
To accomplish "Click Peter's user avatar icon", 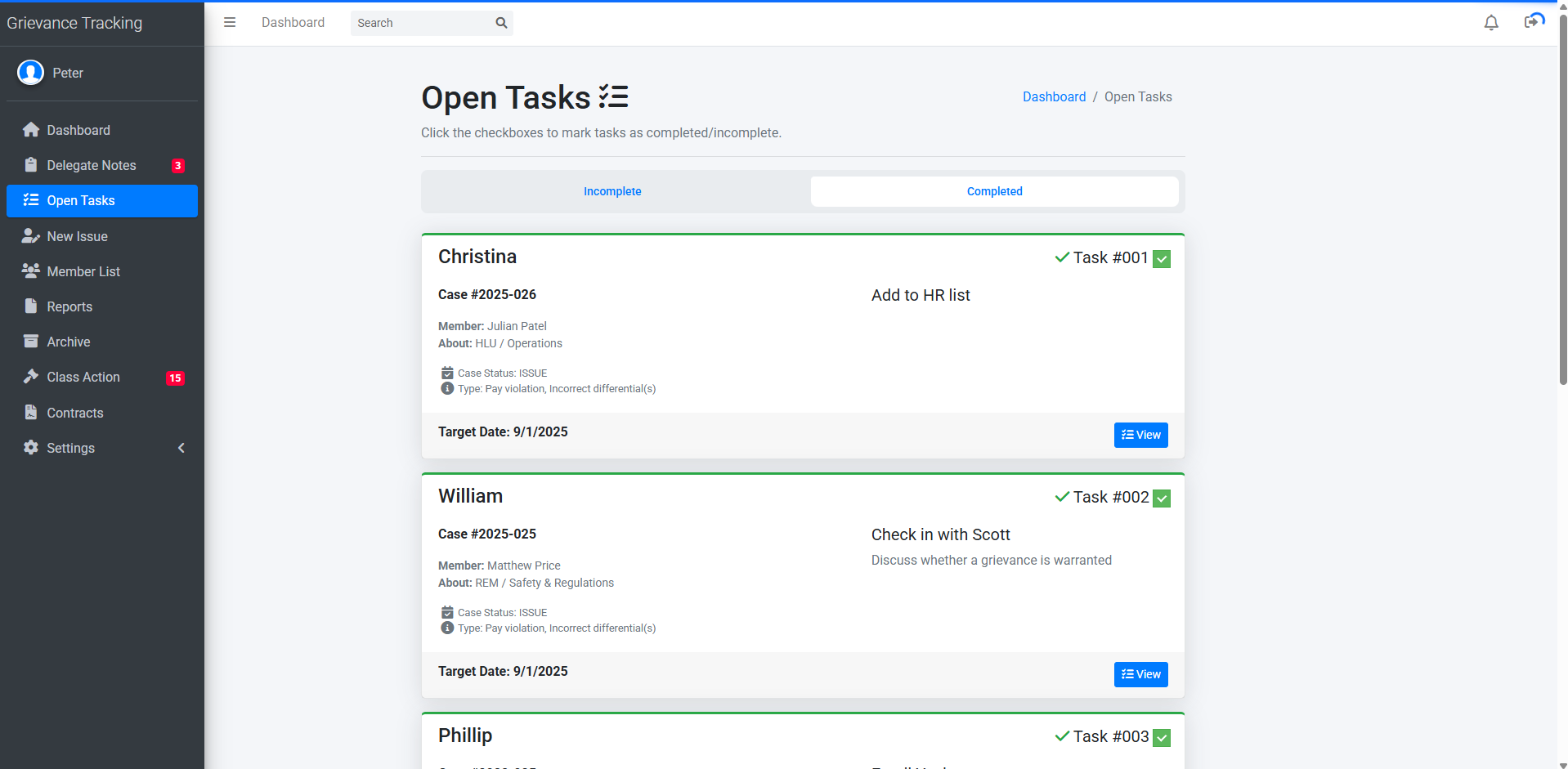I will click(31, 73).
